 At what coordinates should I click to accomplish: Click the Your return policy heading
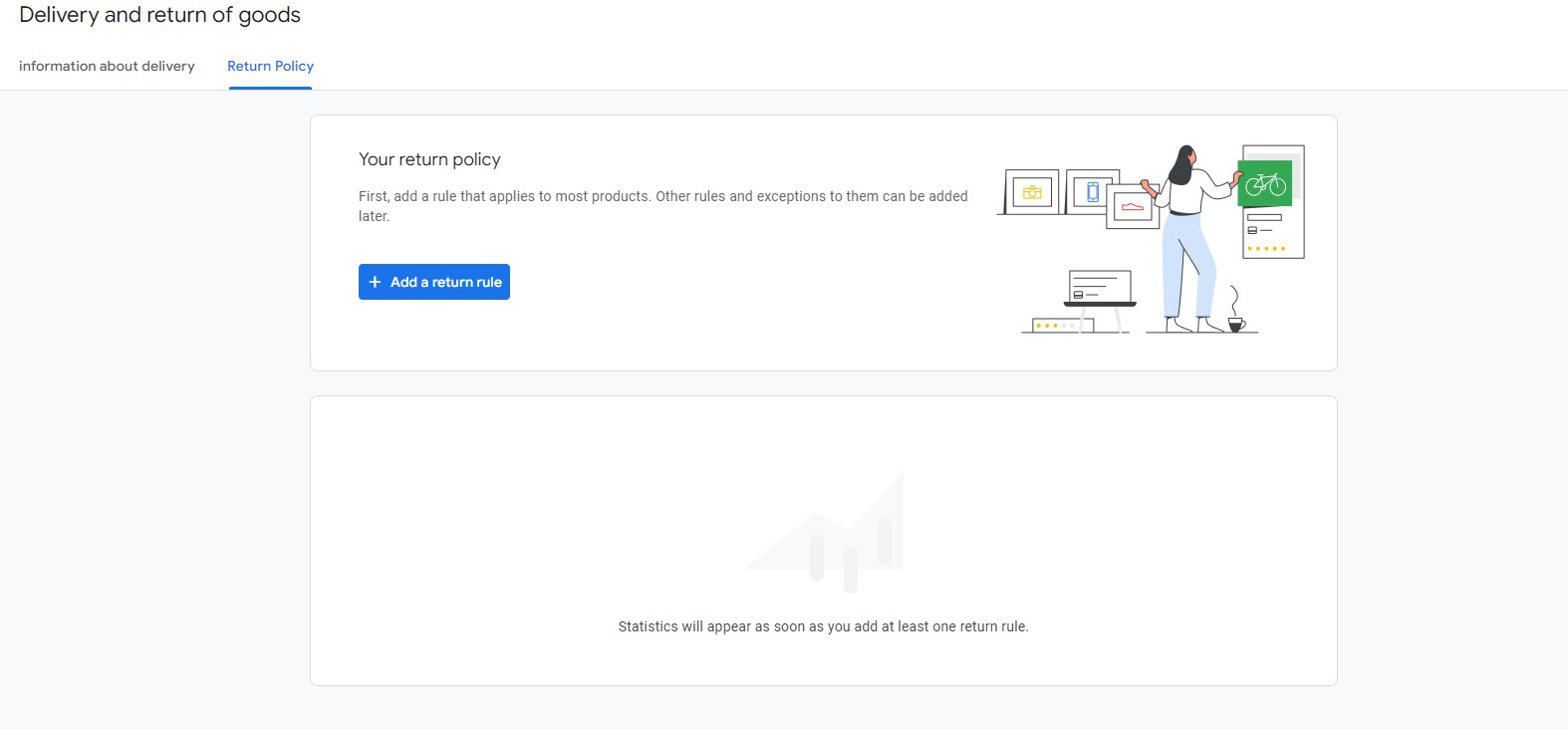pos(429,159)
